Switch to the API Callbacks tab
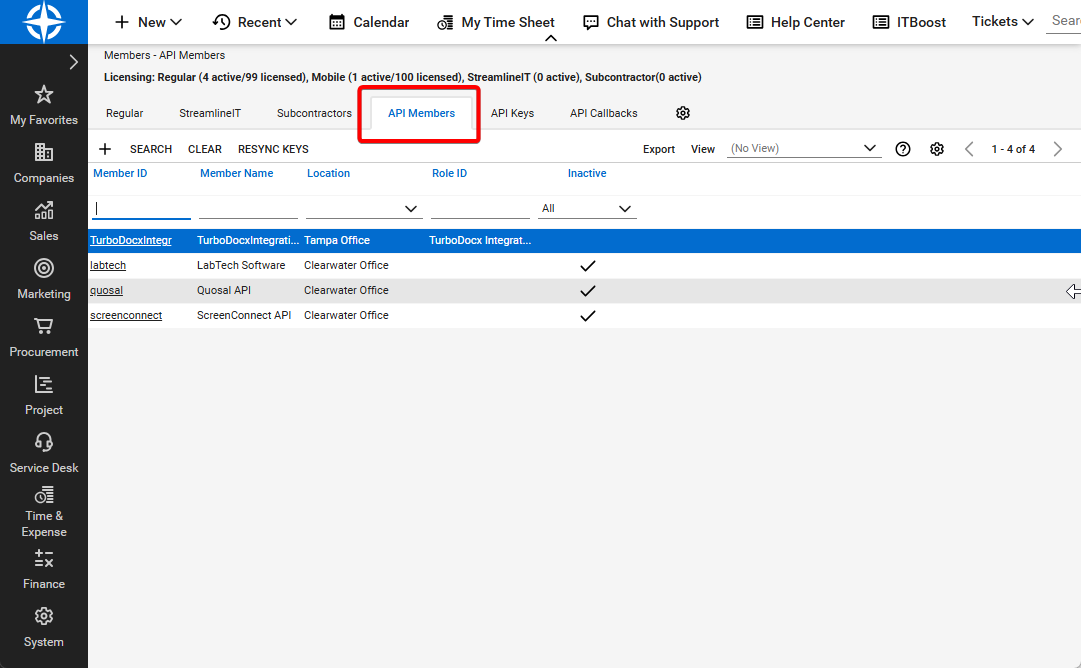Viewport: 1081px width, 668px height. (x=604, y=113)
